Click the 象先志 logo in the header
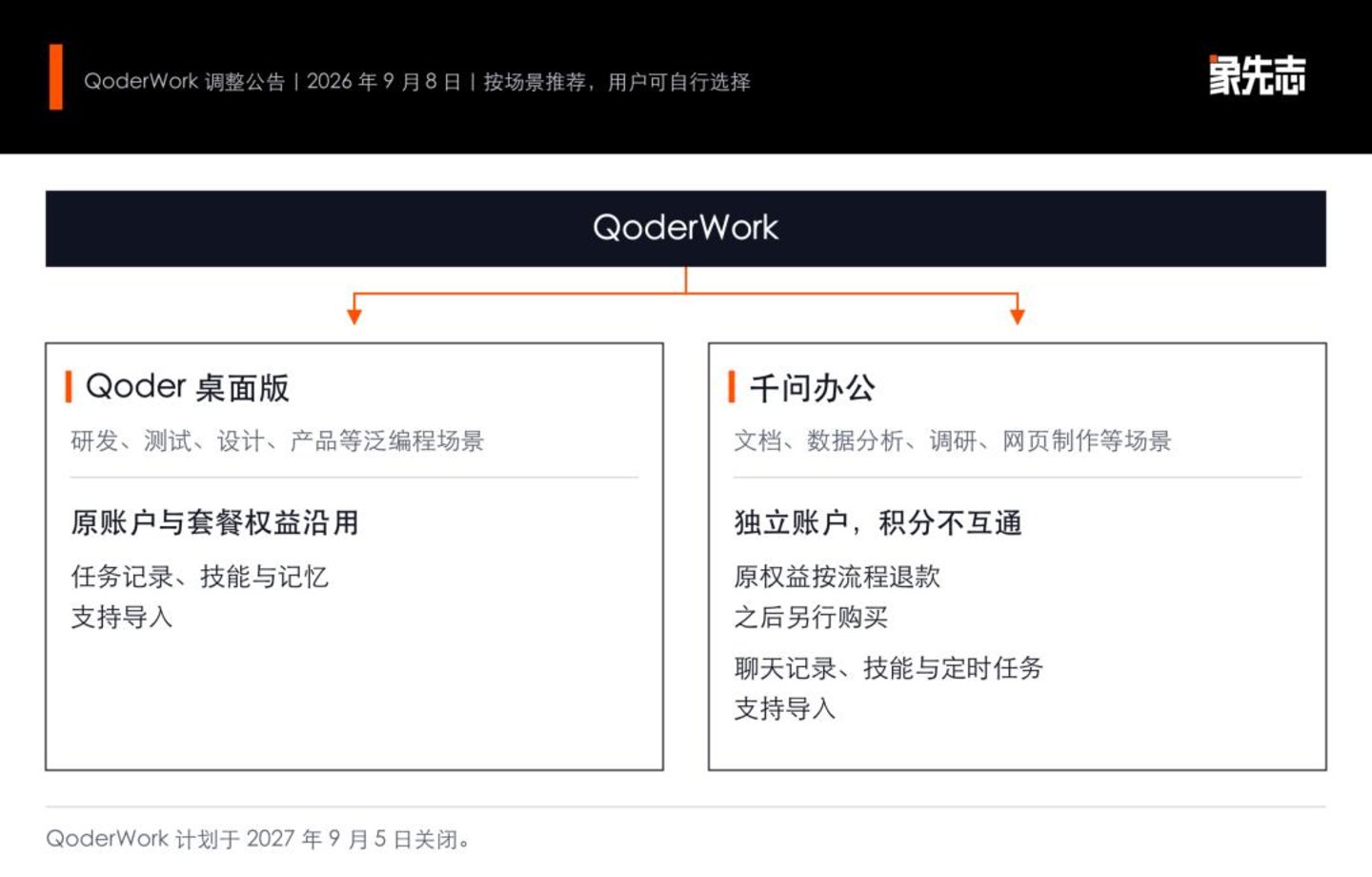Viewport: 1372px width, 877px height. coord(1257,76)
